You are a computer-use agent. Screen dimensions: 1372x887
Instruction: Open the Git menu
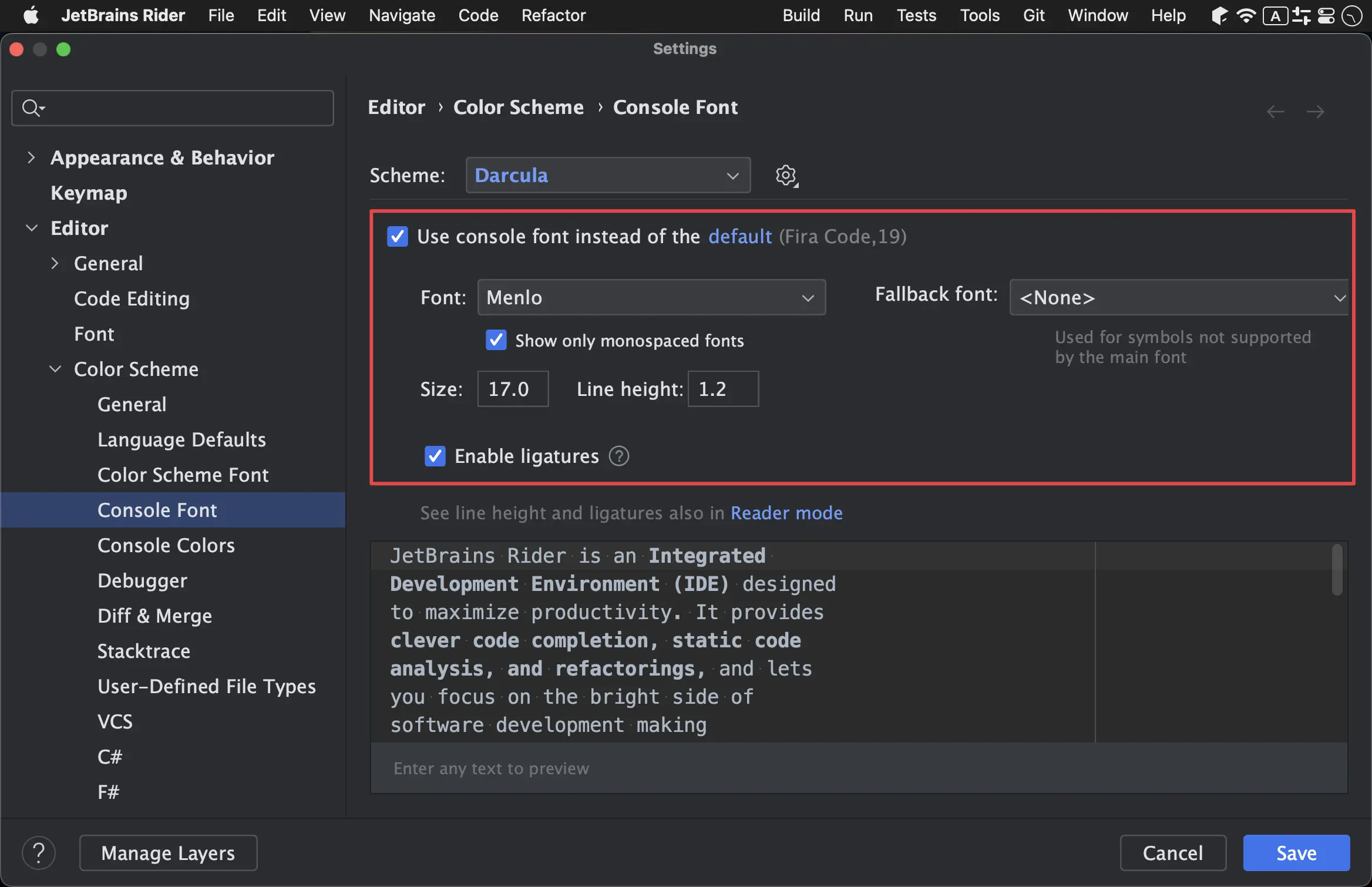click(1034, 15)
